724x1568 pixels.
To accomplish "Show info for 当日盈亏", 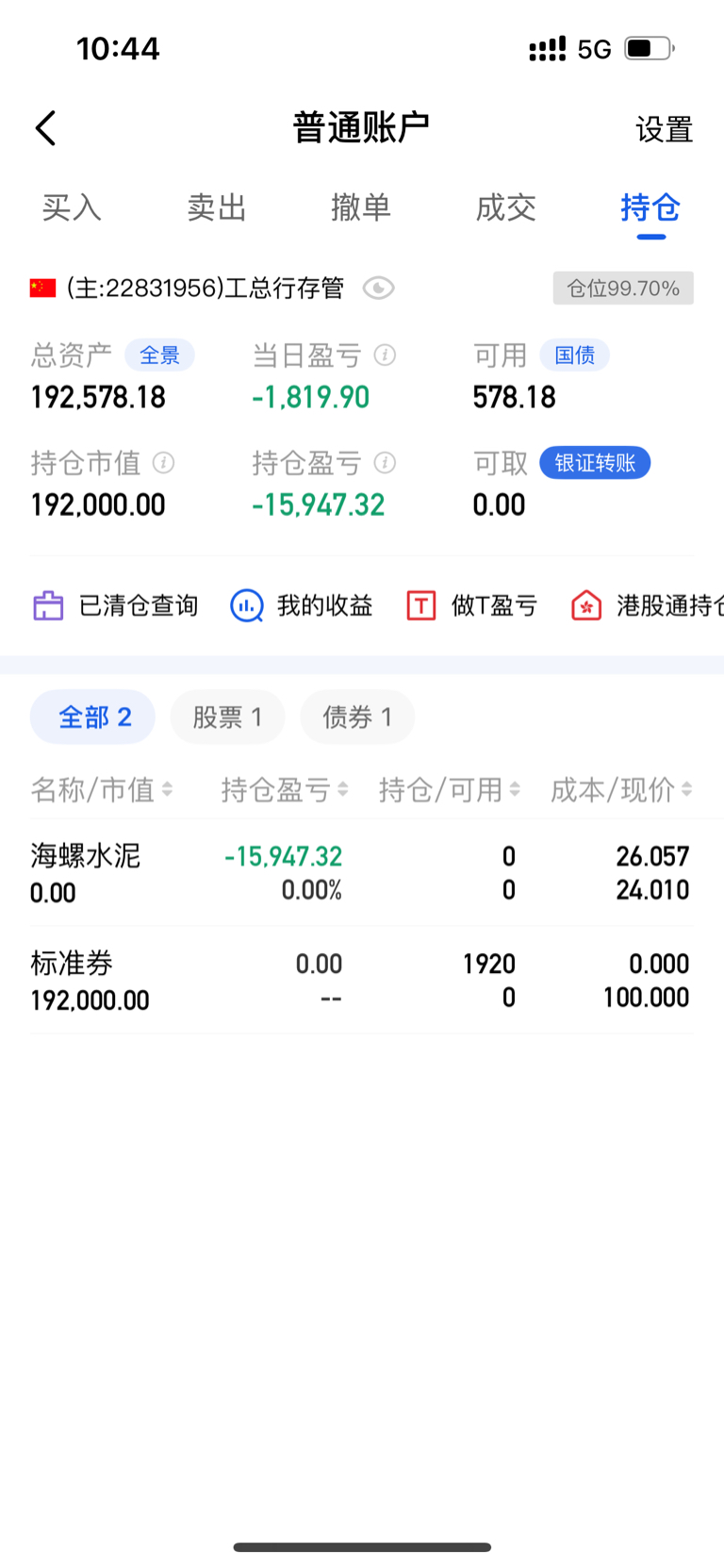I will pos(384,355).
